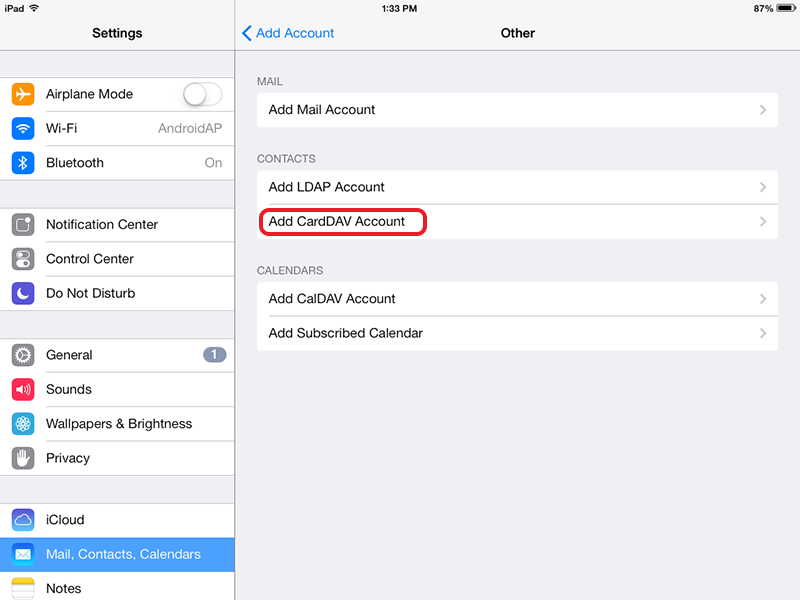Expand Add Subscribed Calendar chevron
800x600 pixels.
click(x=763, y=333)
